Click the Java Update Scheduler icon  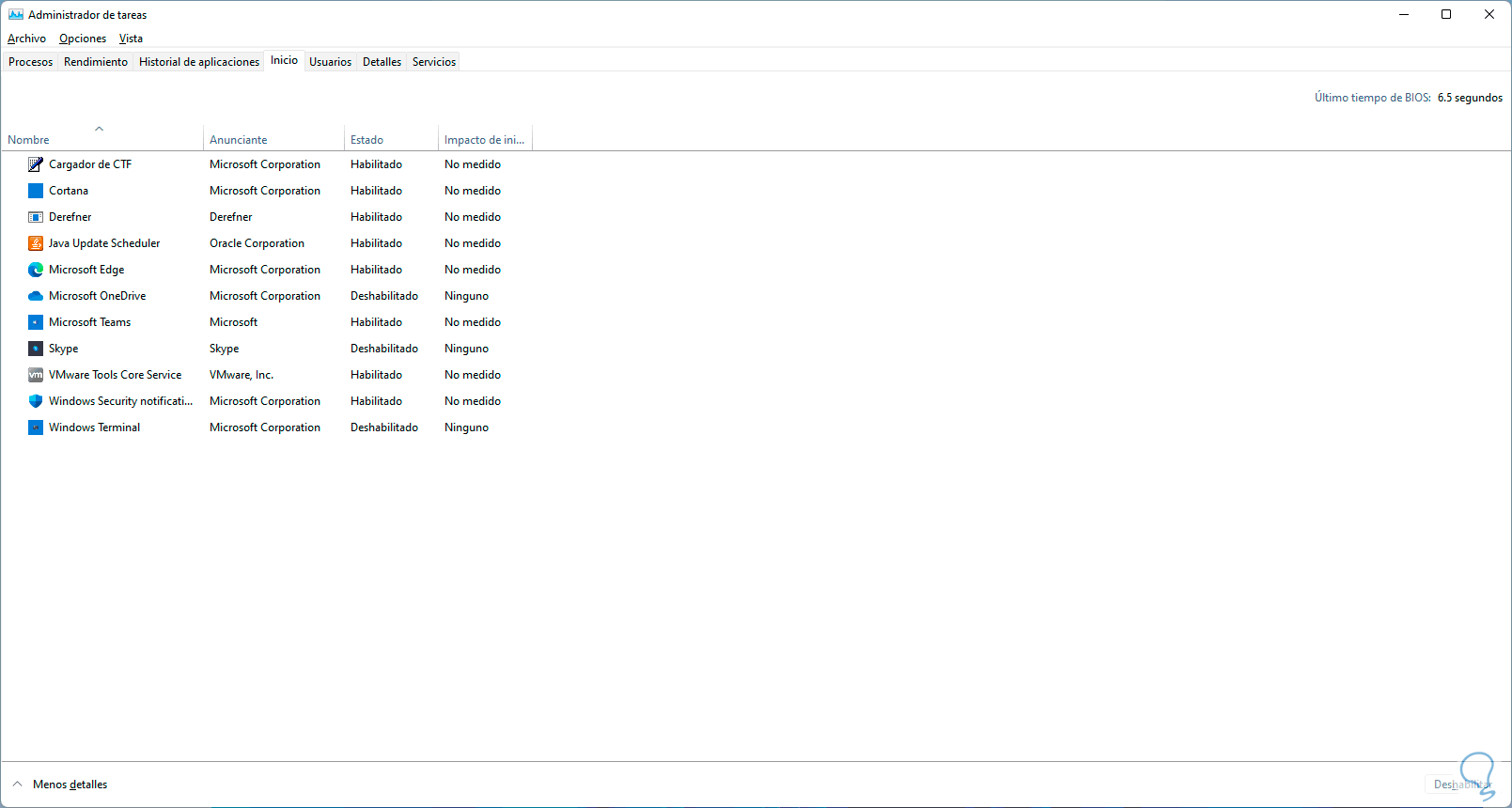coord(36,243)
